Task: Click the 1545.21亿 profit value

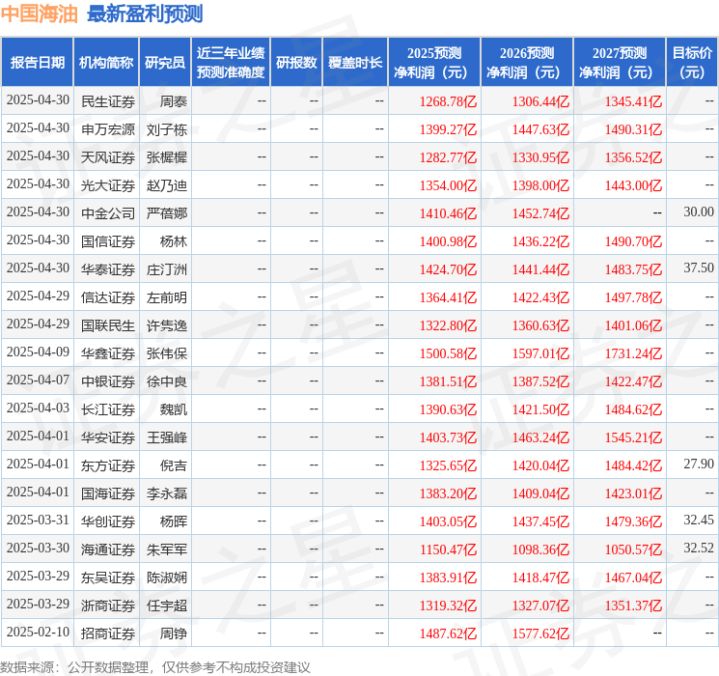Action: click(x=633, y=437)
